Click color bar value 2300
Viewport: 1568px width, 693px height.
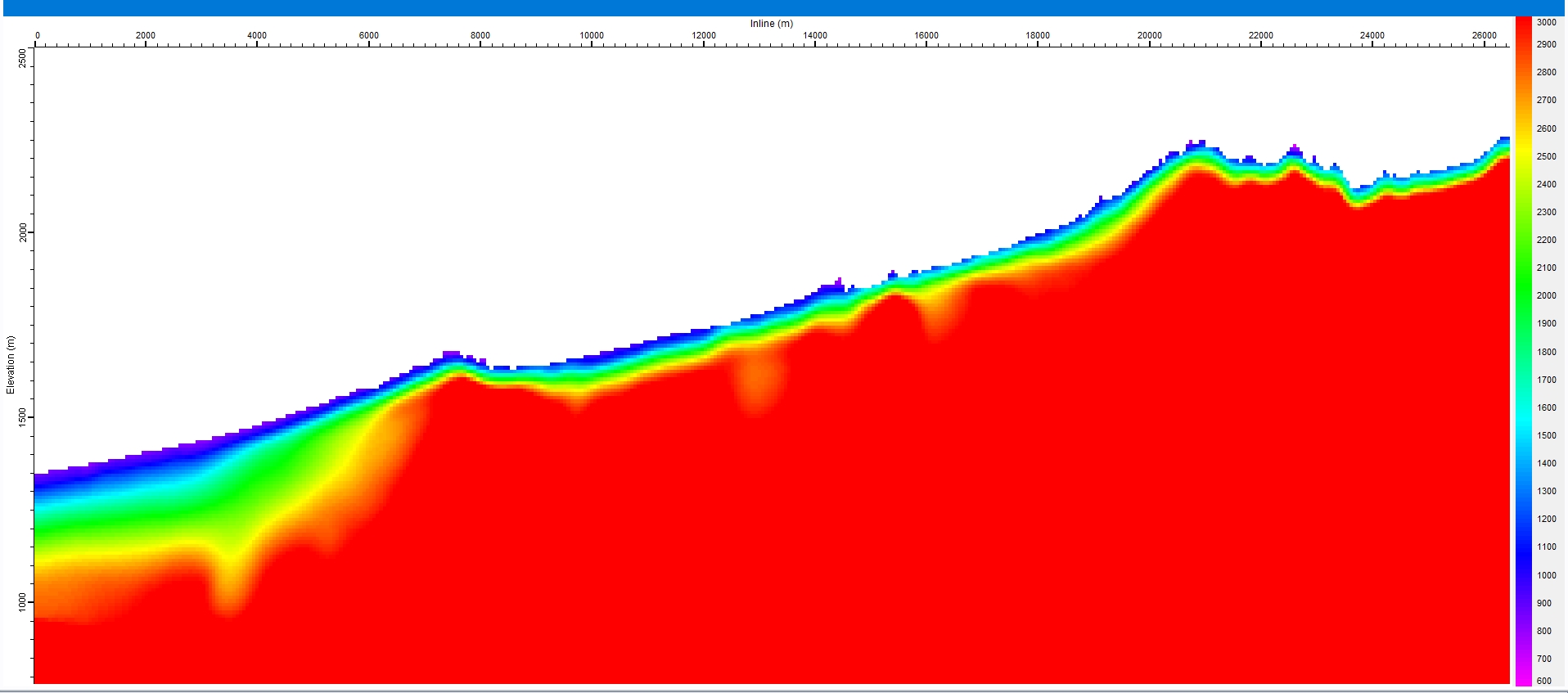coord(1546,212)
